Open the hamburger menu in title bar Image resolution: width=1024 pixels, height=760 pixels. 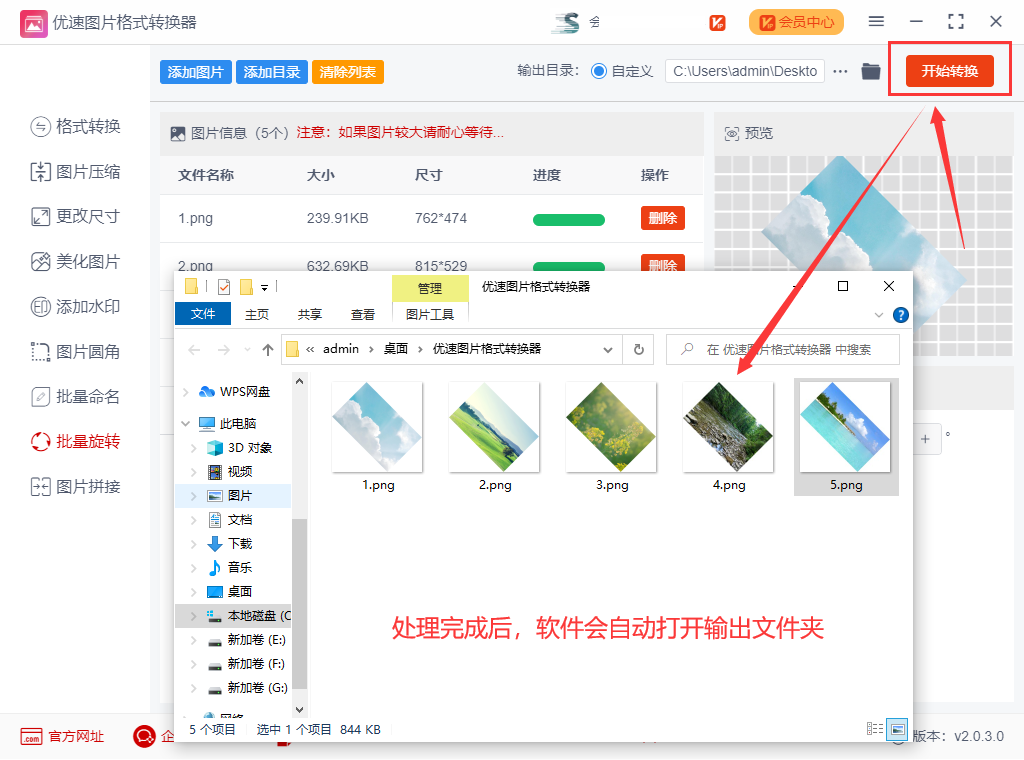876,21
